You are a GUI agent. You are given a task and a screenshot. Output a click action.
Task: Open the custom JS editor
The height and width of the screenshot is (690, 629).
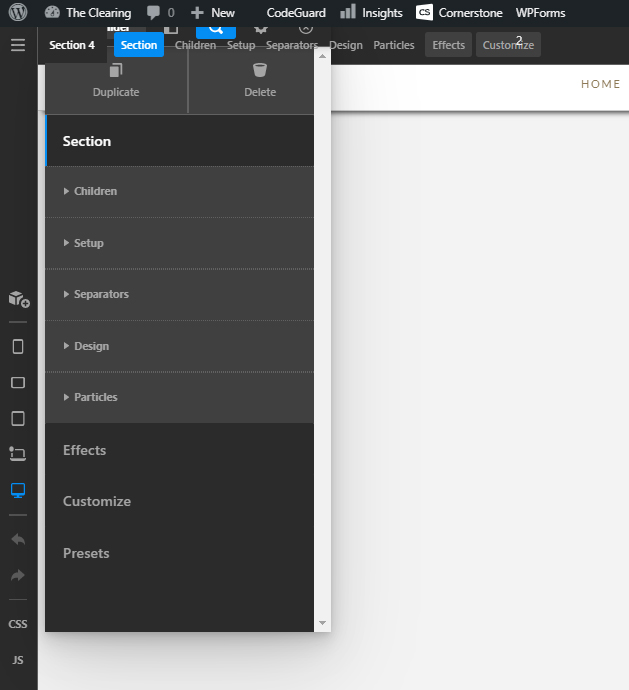(18, 660)
